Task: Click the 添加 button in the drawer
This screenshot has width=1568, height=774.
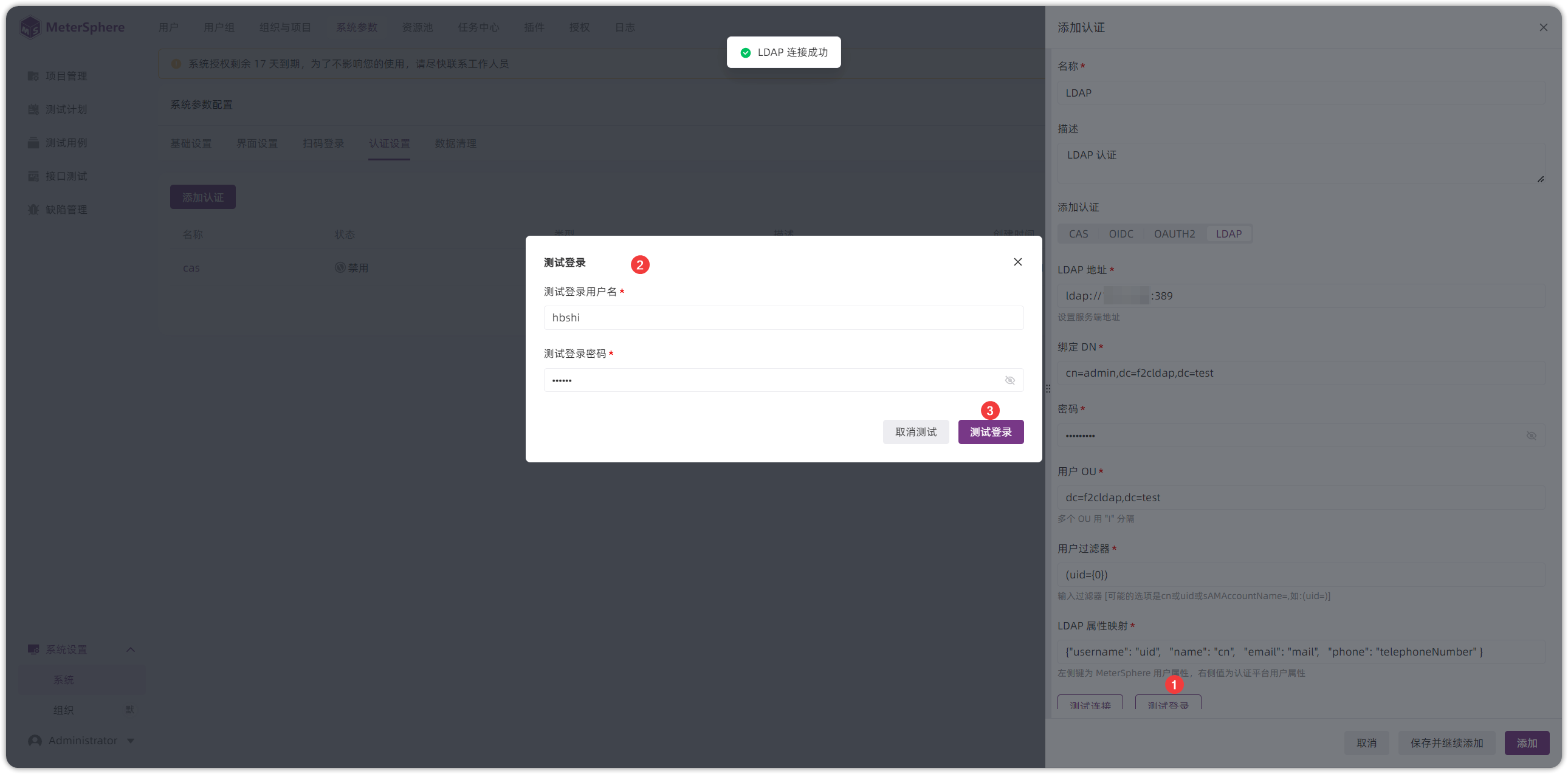Action: pos(1527,743)
